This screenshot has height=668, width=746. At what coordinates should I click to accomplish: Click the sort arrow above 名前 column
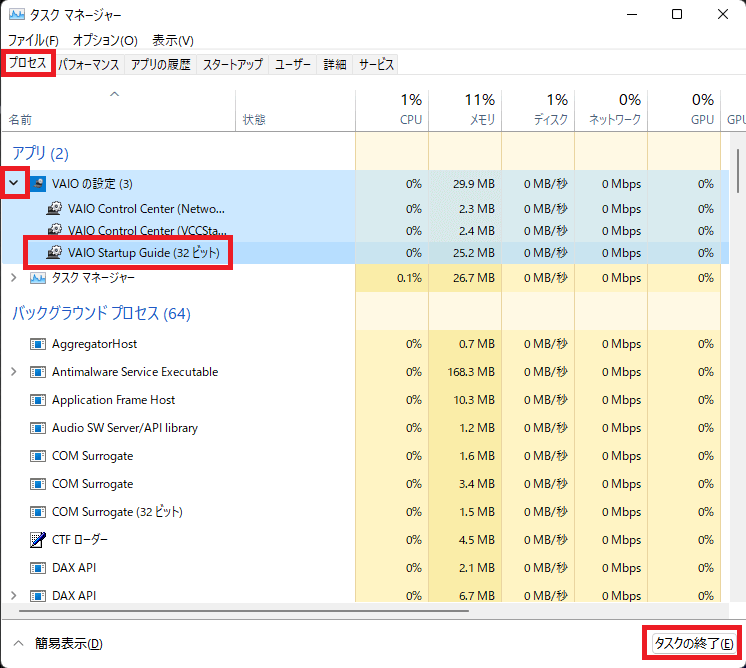(x=115, y=94)
